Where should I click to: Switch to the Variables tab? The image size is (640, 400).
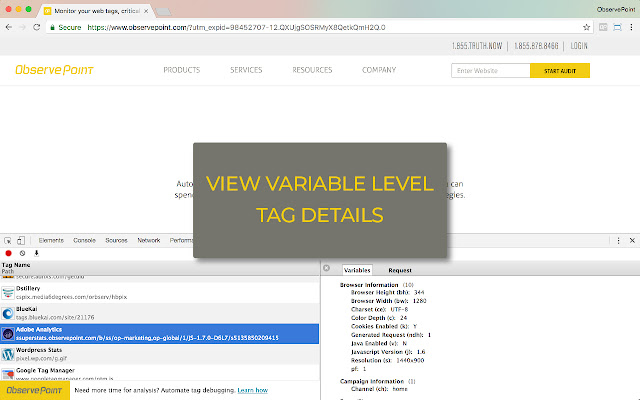pyautogui.click(x=357, y=270)
